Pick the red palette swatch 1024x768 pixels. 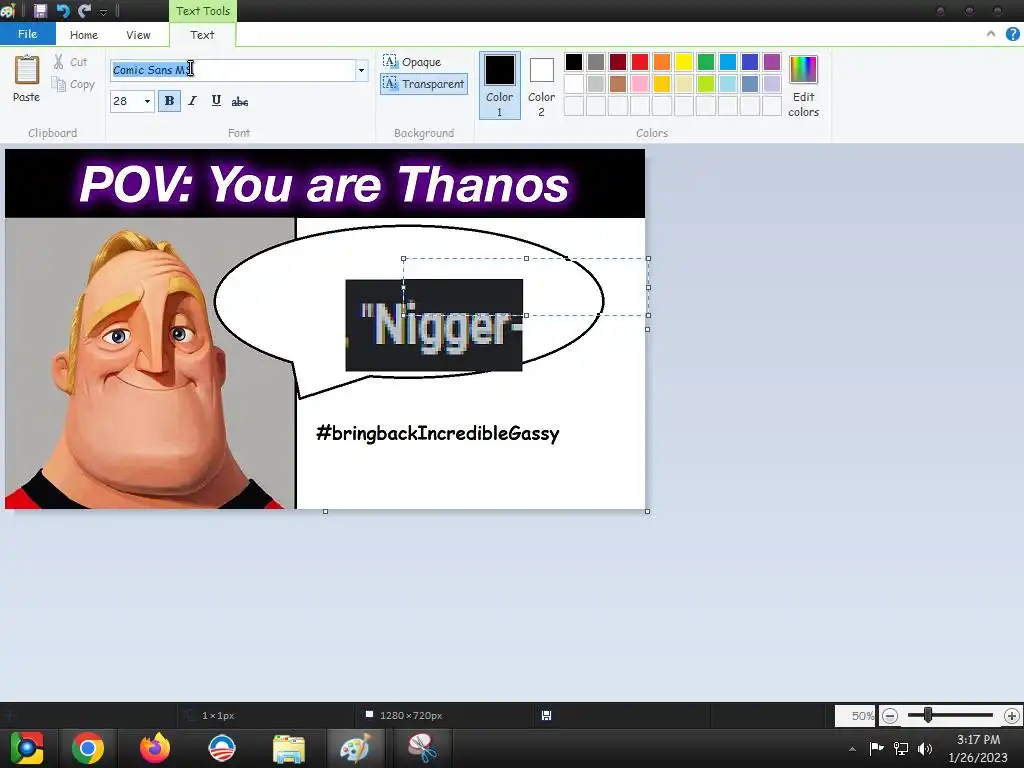coord(640,62)
